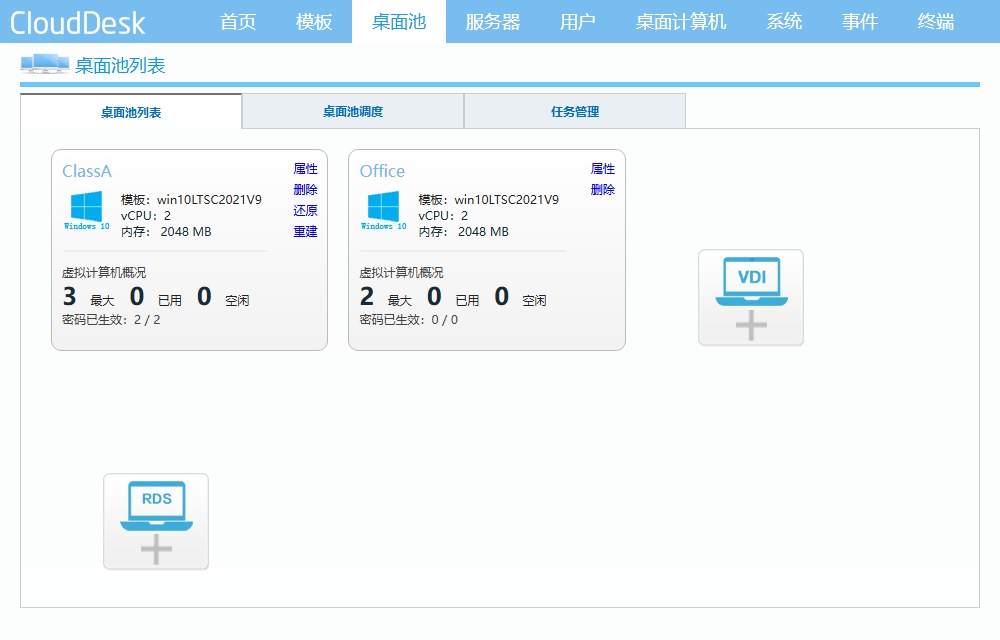1000x640 pixels.
Task: Click ClassA template name win10LTSC2021V9
Action: pyautogui.click(x=209, y=200)
